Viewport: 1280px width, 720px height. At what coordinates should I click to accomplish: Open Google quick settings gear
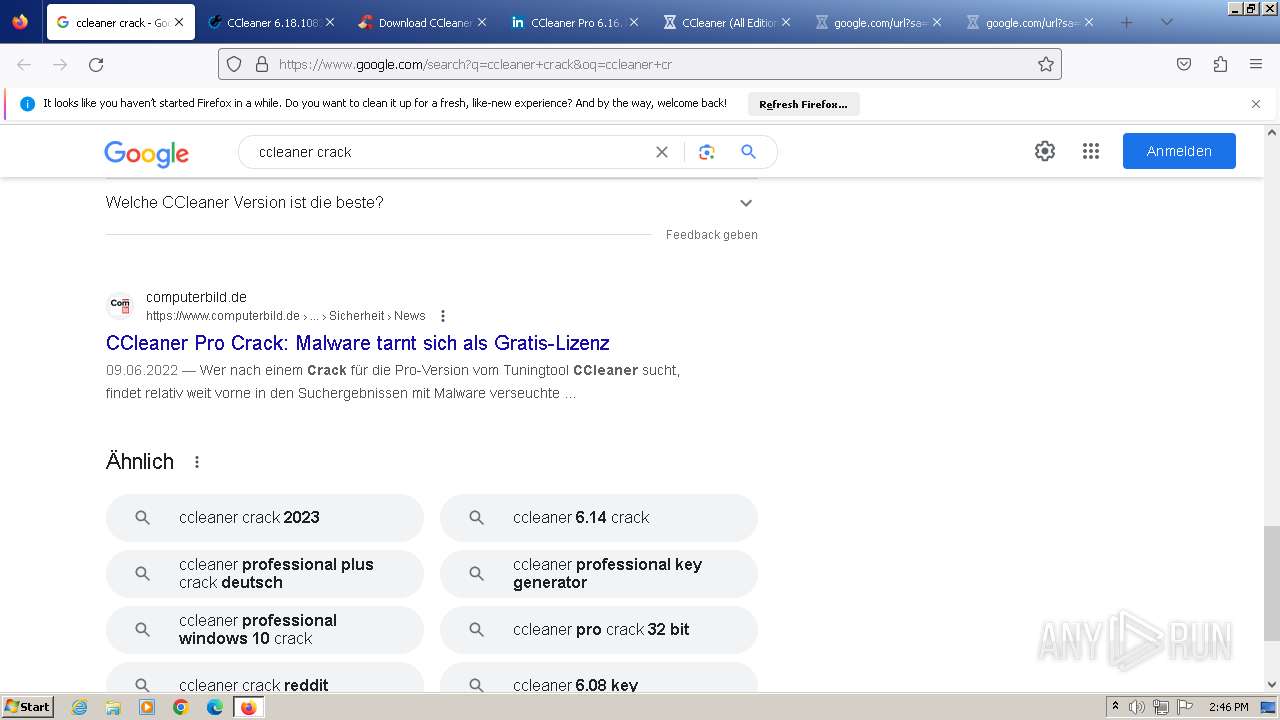(x=1045, y=151)
